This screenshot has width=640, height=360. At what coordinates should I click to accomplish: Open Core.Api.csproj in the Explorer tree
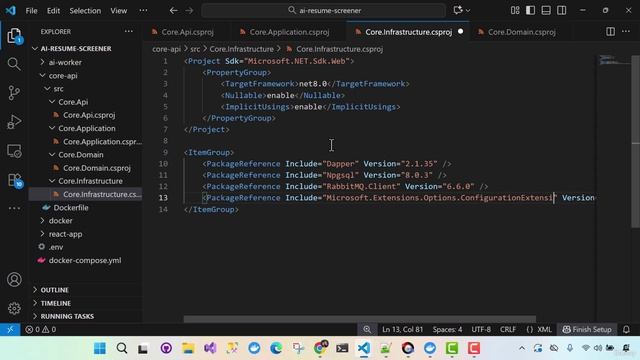tap(89, 115)
